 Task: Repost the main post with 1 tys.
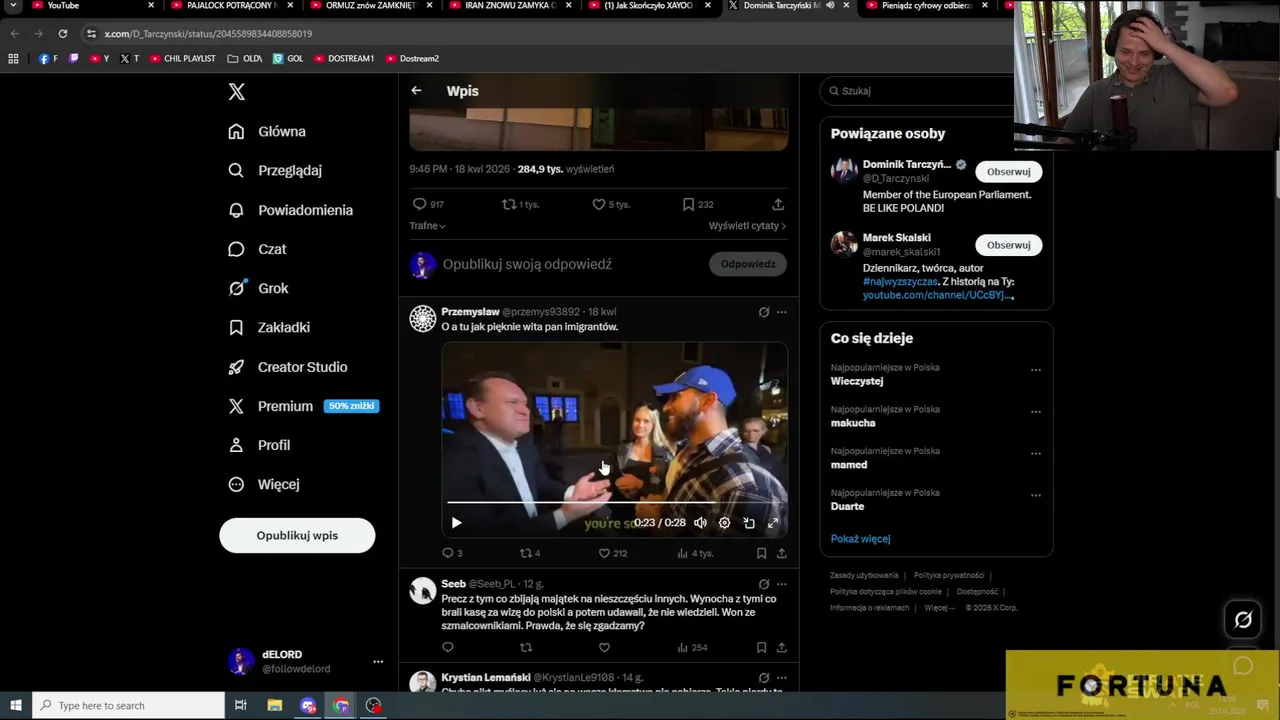point(520,204)
